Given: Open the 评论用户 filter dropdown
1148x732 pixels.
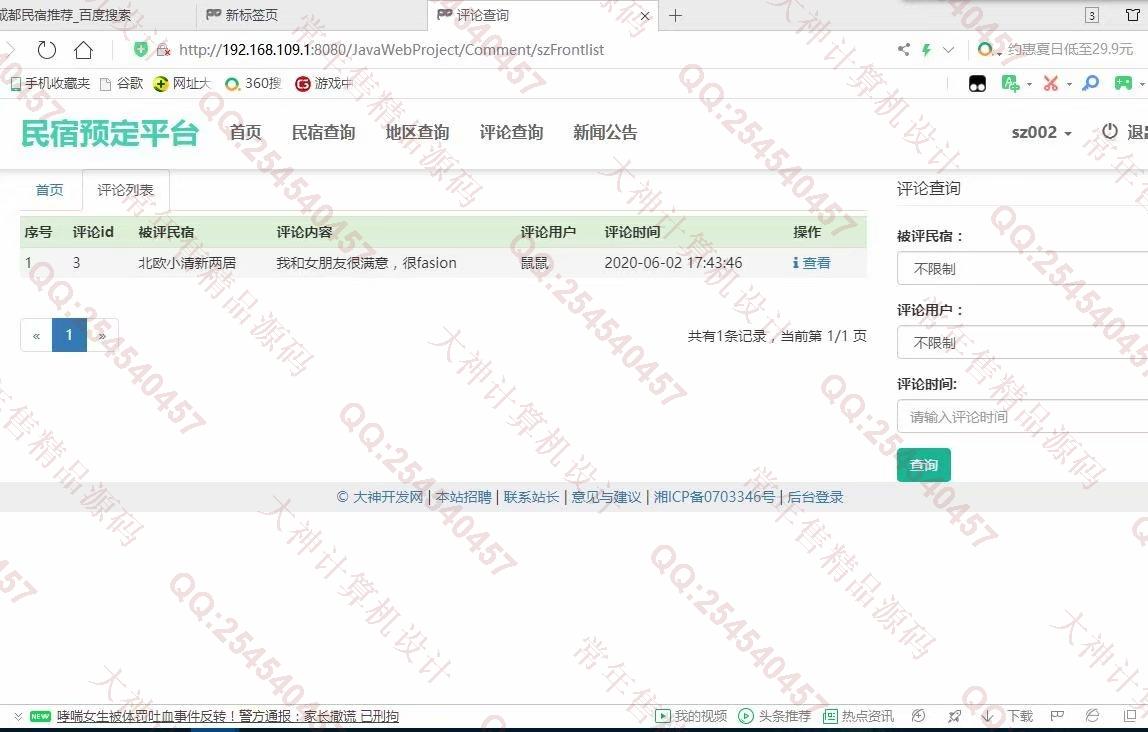Looking at the screenshot, I should coord(1022,342).
